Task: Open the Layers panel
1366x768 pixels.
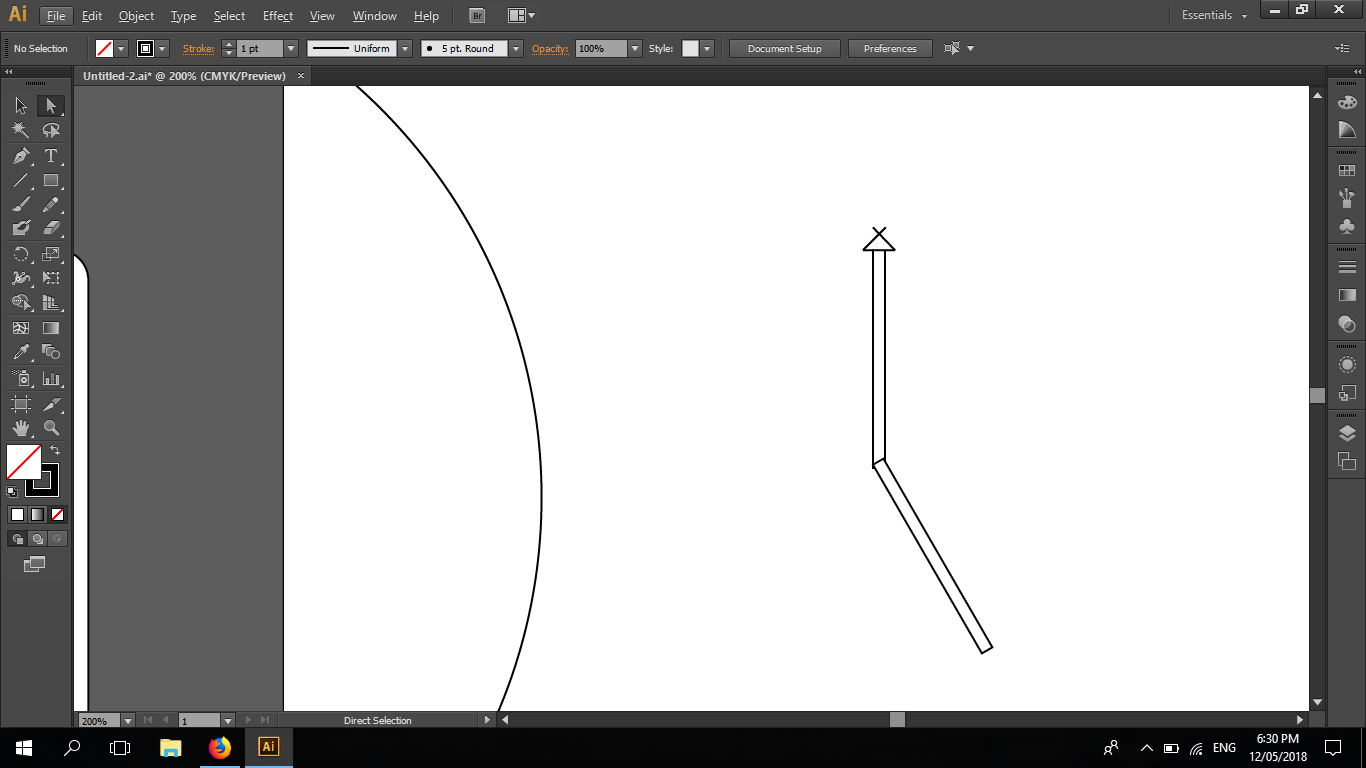Action: [1347, 433]
